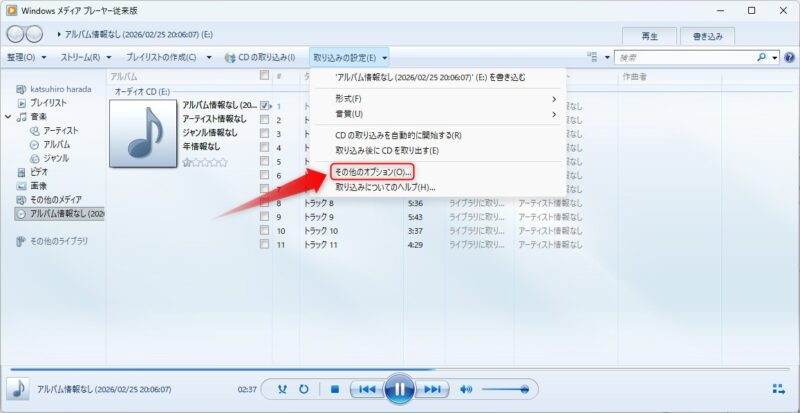The height and width of the screenshot is (413, 800).
Task: Toggle the select-all checkbox in column header
Action: [264, 76]
